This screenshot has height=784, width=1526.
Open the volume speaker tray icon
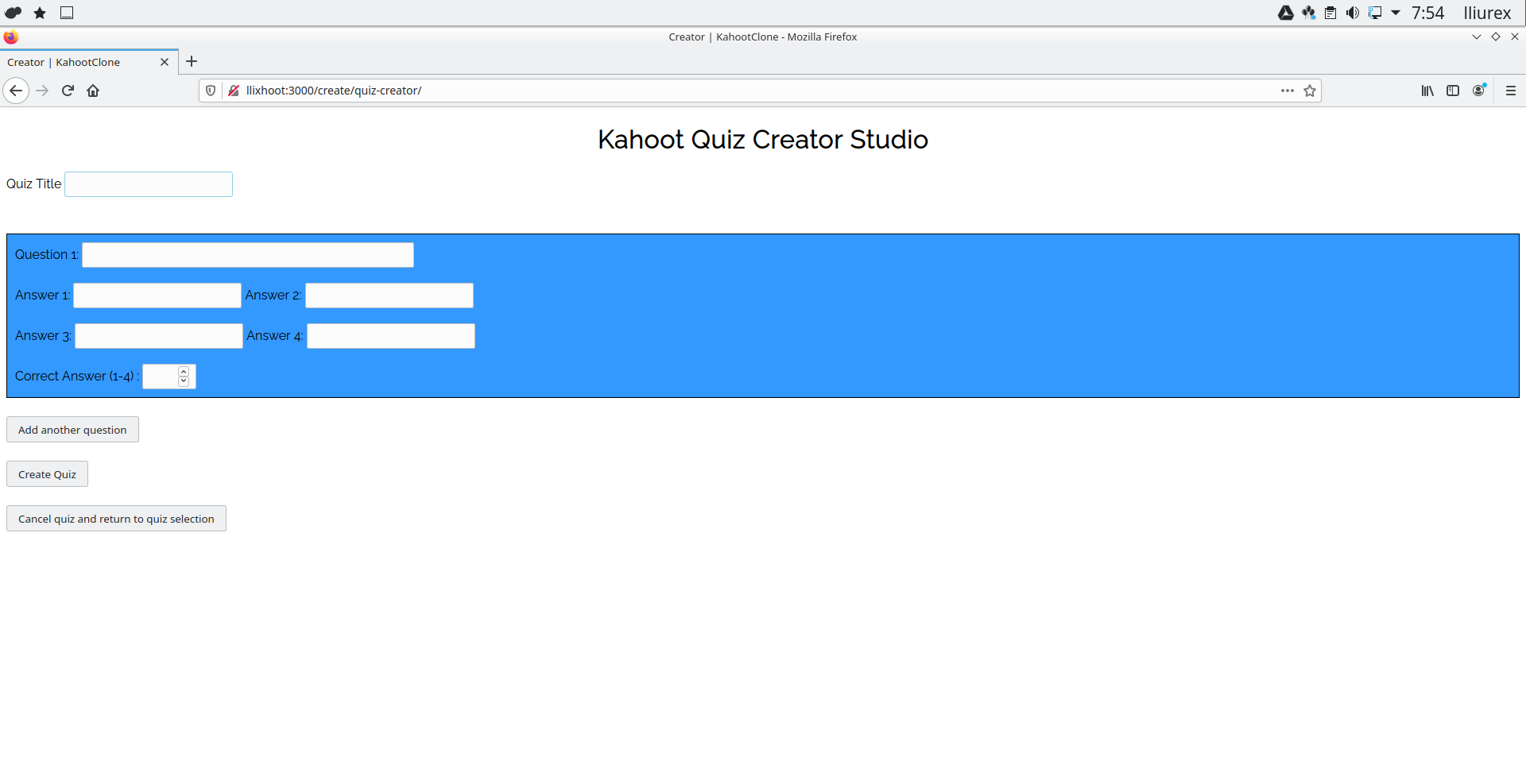click(x=1353, y=13)
